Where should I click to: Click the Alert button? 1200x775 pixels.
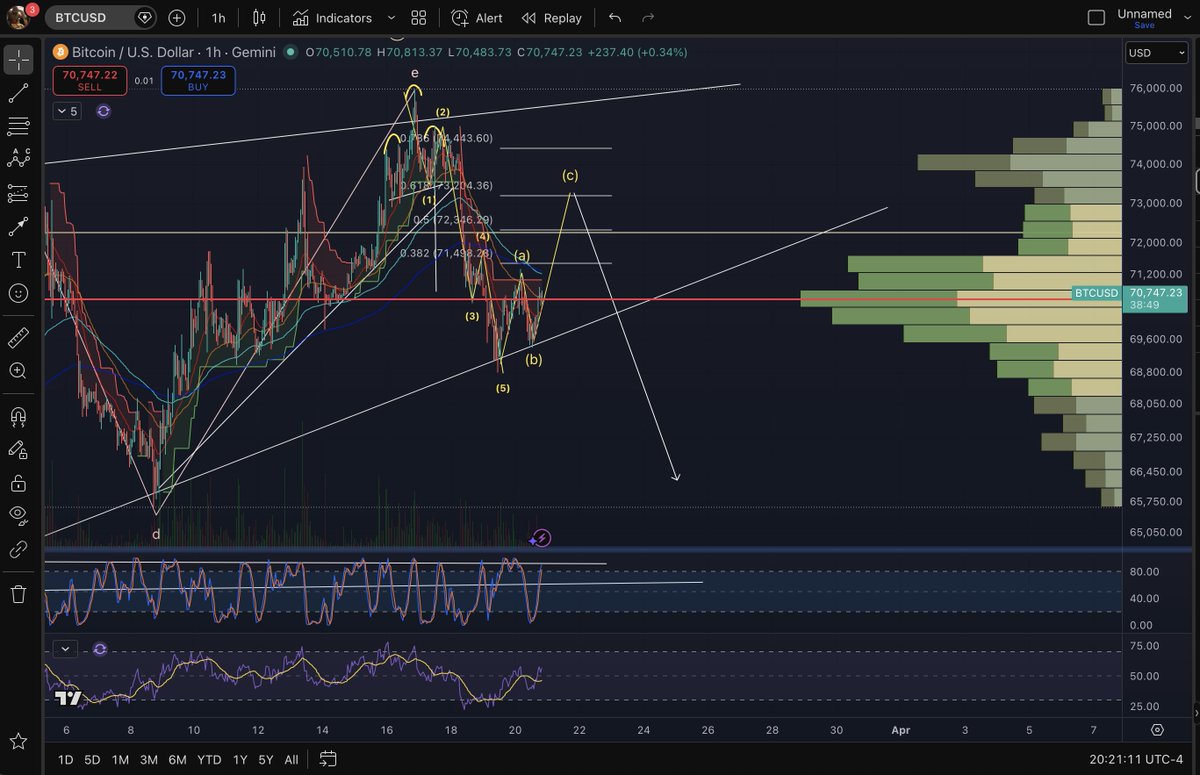tap(478, 18)
